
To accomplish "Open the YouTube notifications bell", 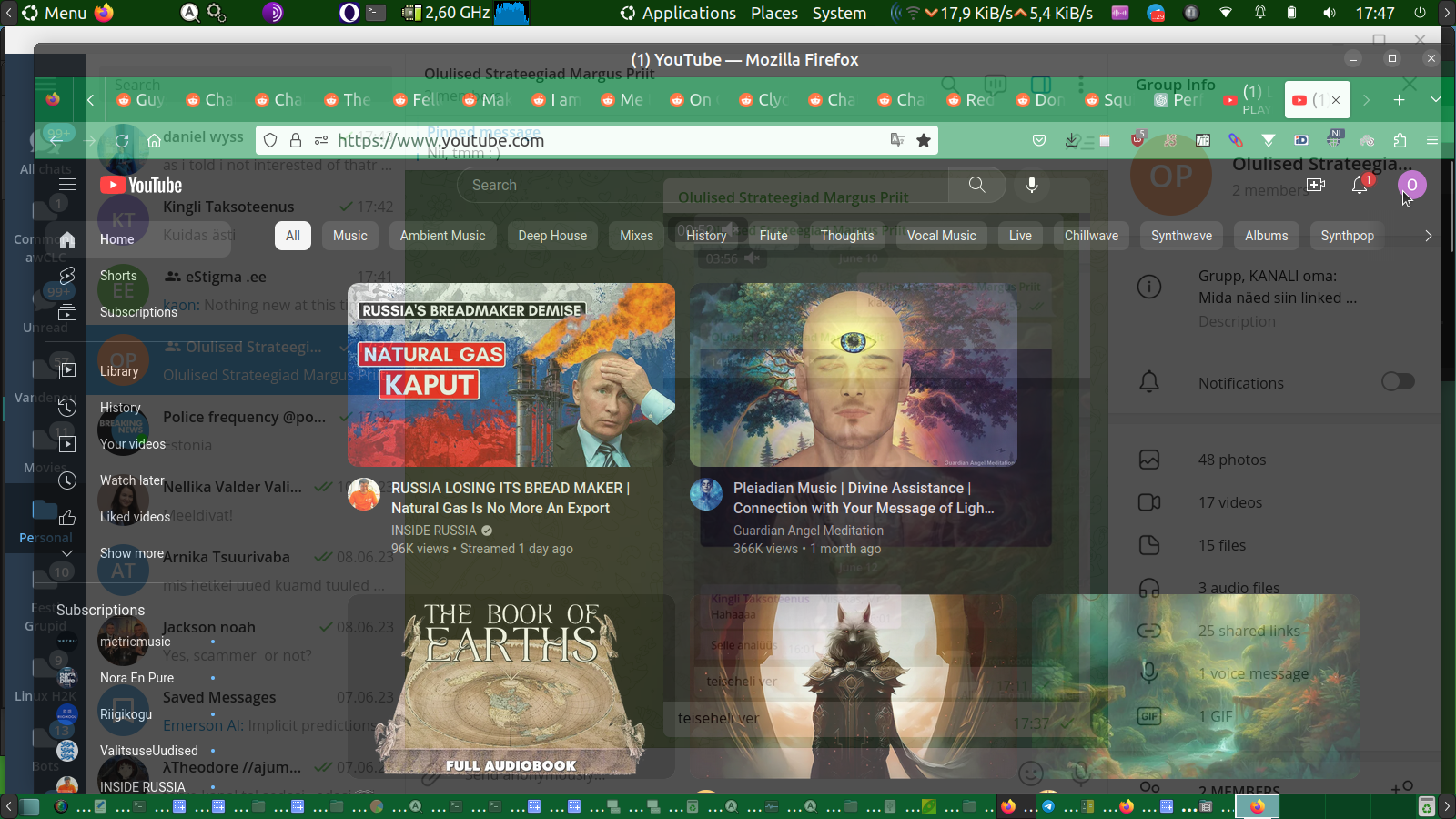I will [1360, 185].
